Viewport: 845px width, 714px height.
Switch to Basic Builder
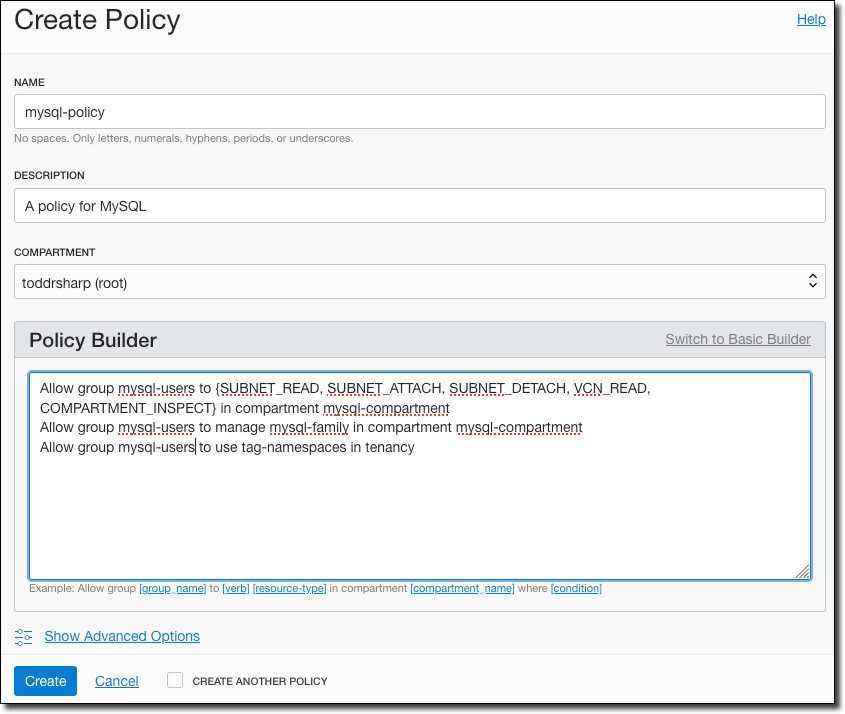(x=738, y=339)
